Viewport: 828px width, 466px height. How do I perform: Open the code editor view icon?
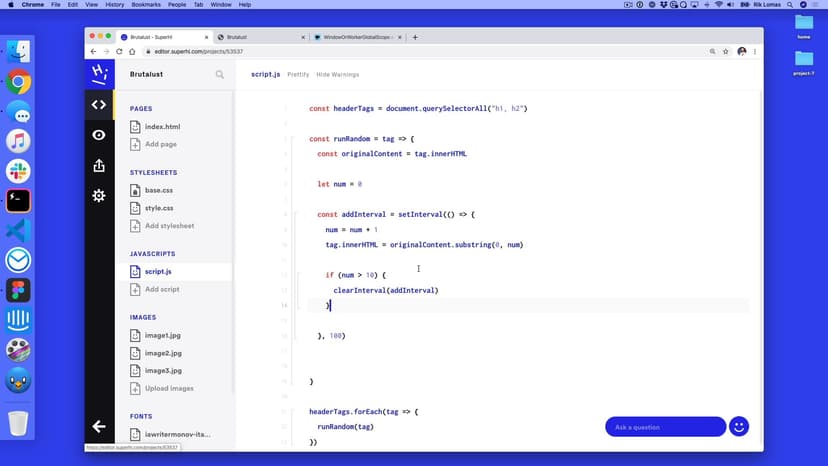point(98,104)
